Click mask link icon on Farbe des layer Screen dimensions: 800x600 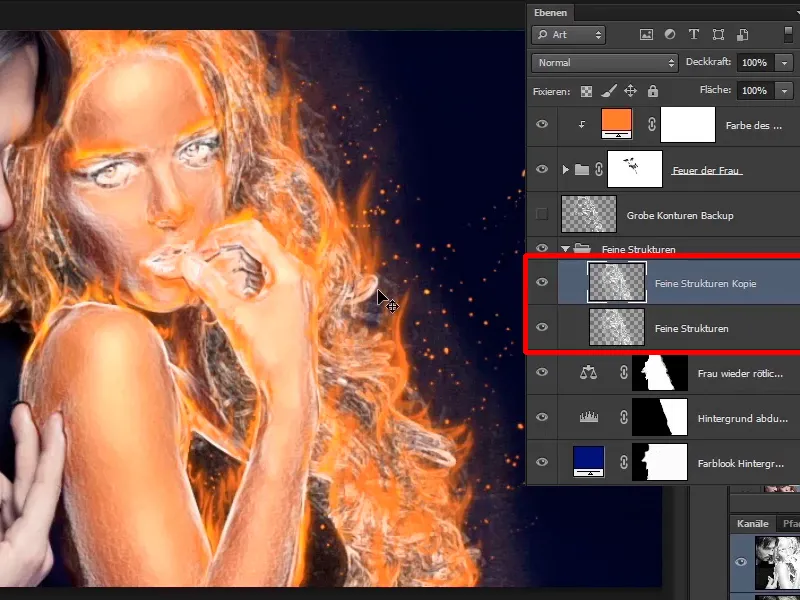coord(652,124)
